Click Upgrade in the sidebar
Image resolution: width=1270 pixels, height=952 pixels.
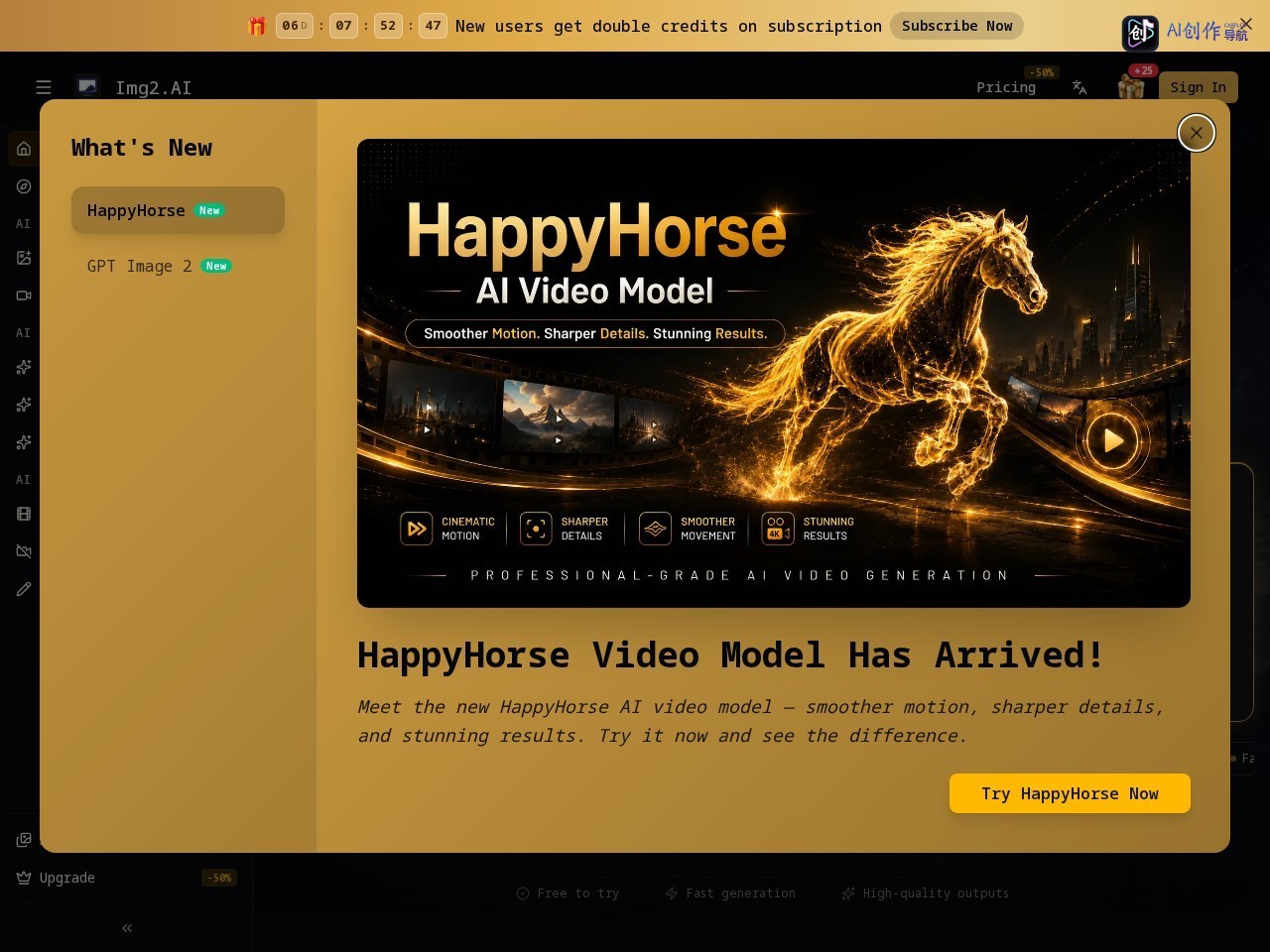(x=67, y=878)
